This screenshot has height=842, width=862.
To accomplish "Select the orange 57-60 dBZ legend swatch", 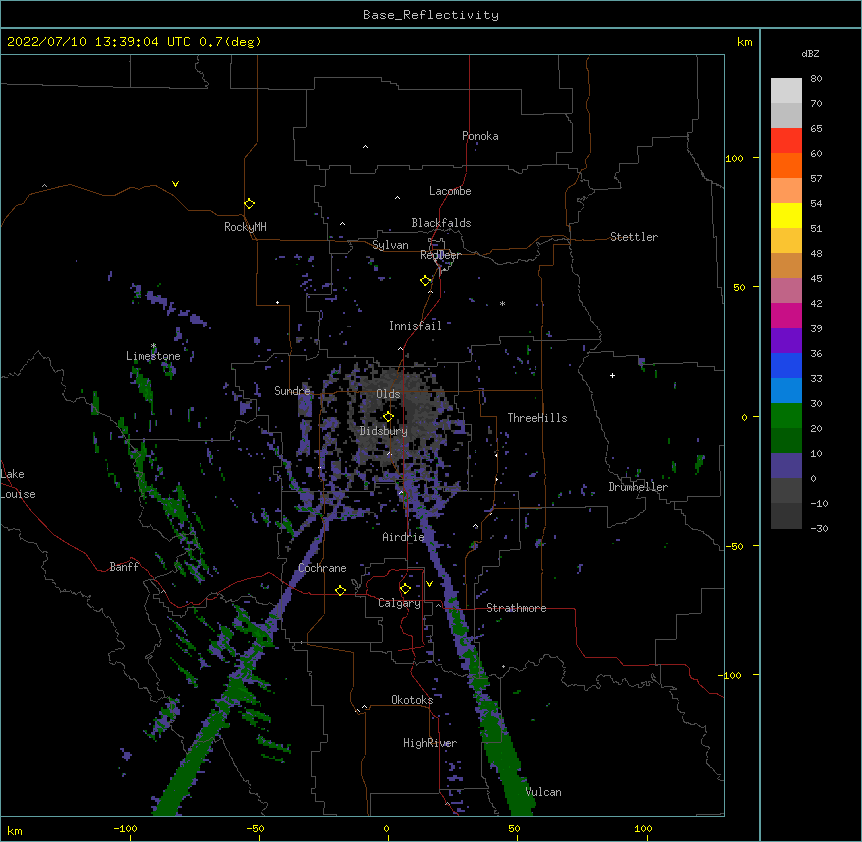I will 786,165.
